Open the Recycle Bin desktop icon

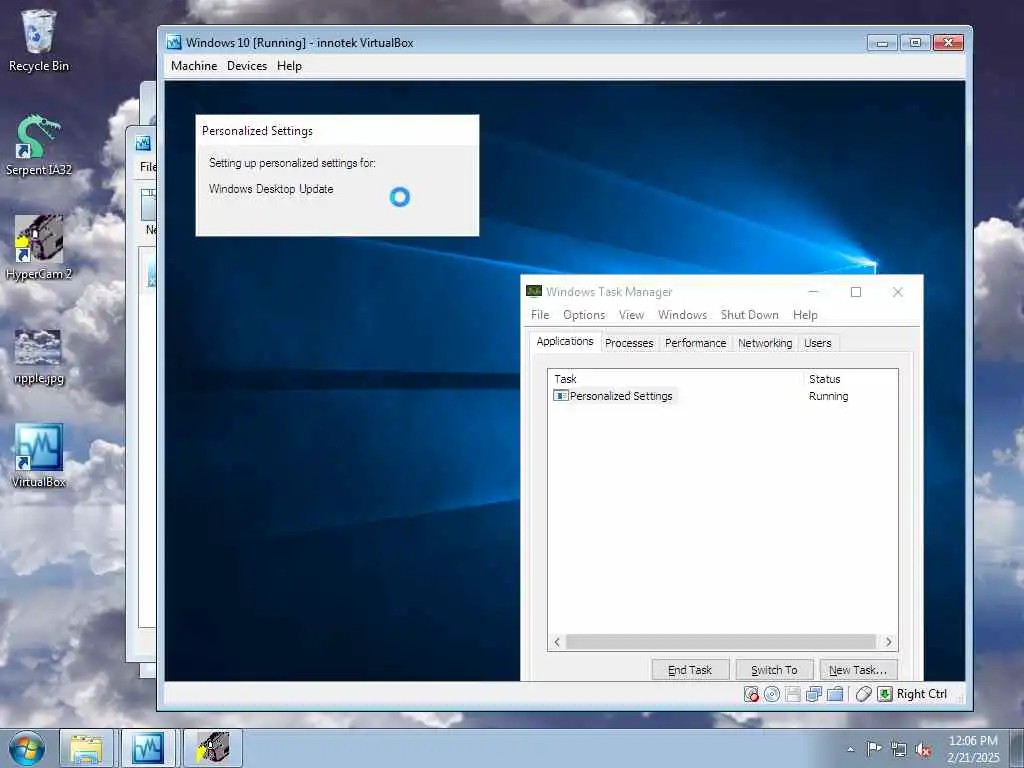click(39, 40)
